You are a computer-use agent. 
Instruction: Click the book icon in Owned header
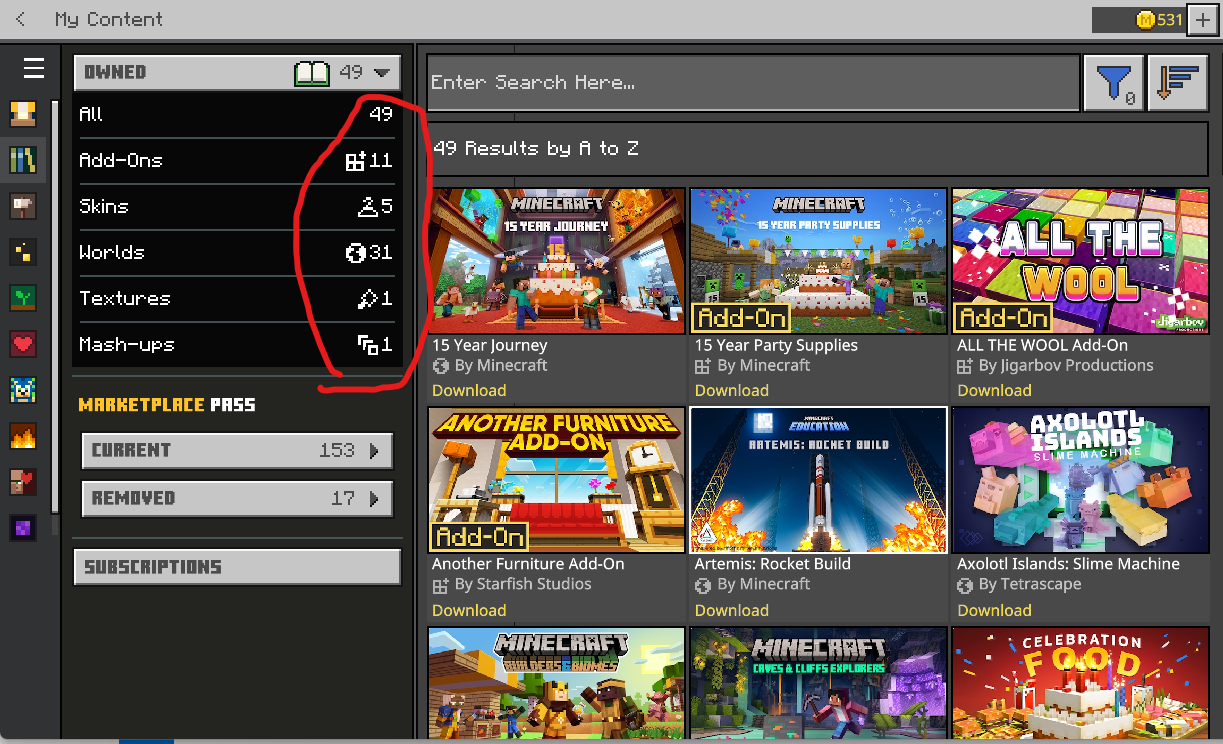pyautogui.click(x=312, y=73)
